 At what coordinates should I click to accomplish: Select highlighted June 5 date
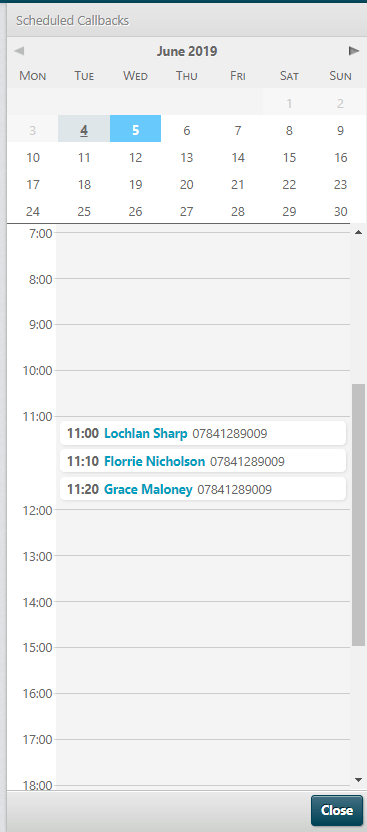pos(135,130)
